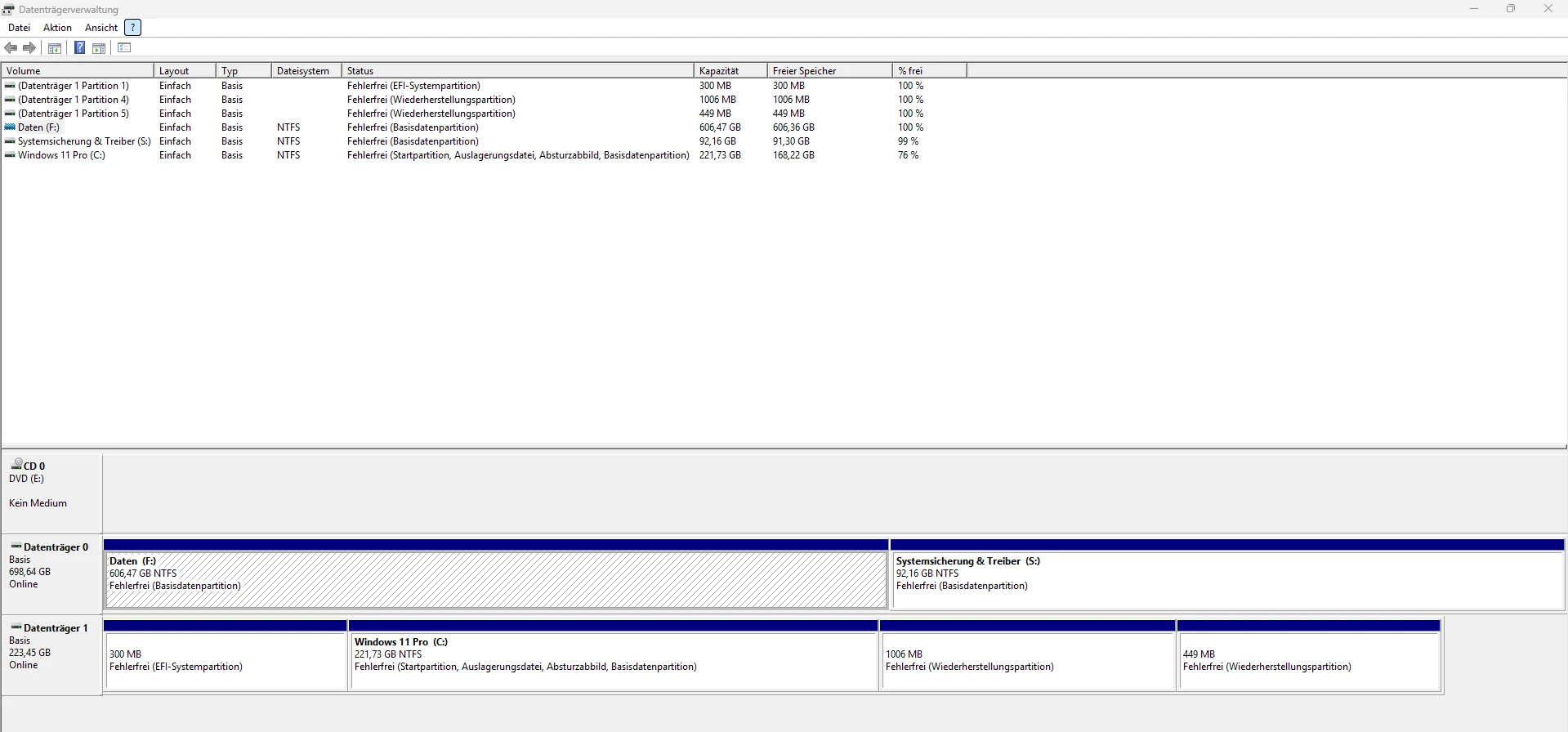Click the Datenträger 0 disk icon
1568x732 pixels.
tap(16, 546)
